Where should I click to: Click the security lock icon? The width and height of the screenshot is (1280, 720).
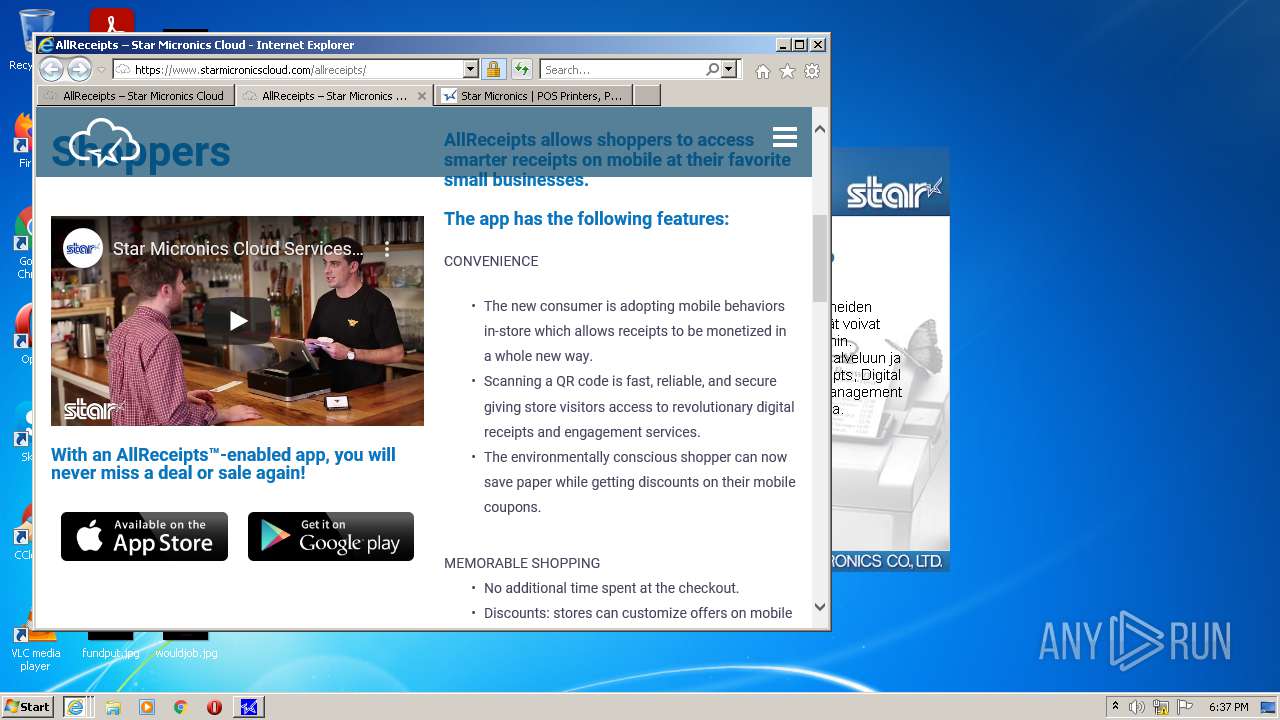tap(493, 70)
